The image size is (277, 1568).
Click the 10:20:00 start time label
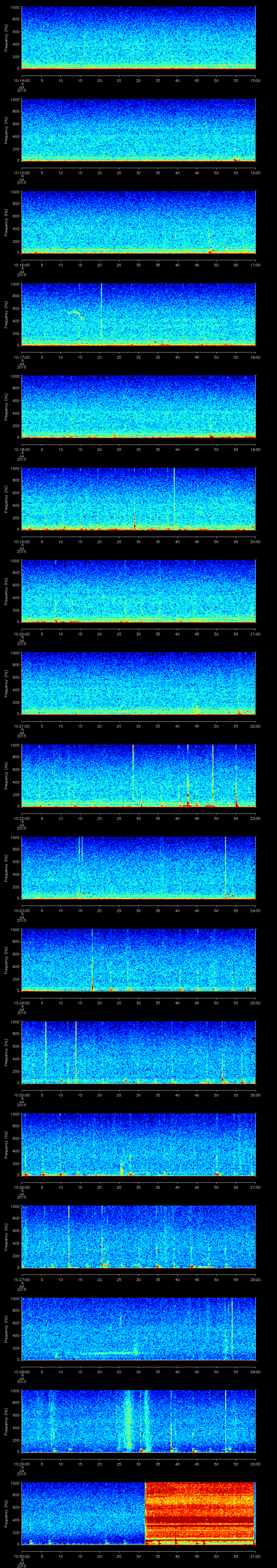point(21,634)
